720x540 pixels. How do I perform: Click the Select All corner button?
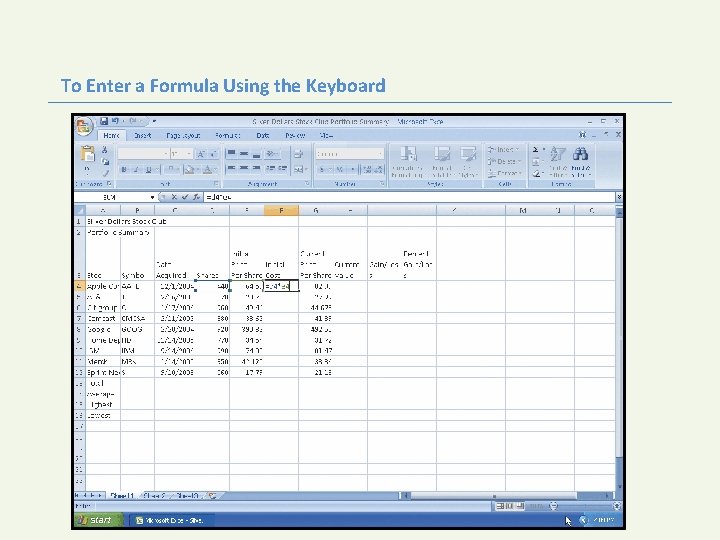[x=79, y=210]
